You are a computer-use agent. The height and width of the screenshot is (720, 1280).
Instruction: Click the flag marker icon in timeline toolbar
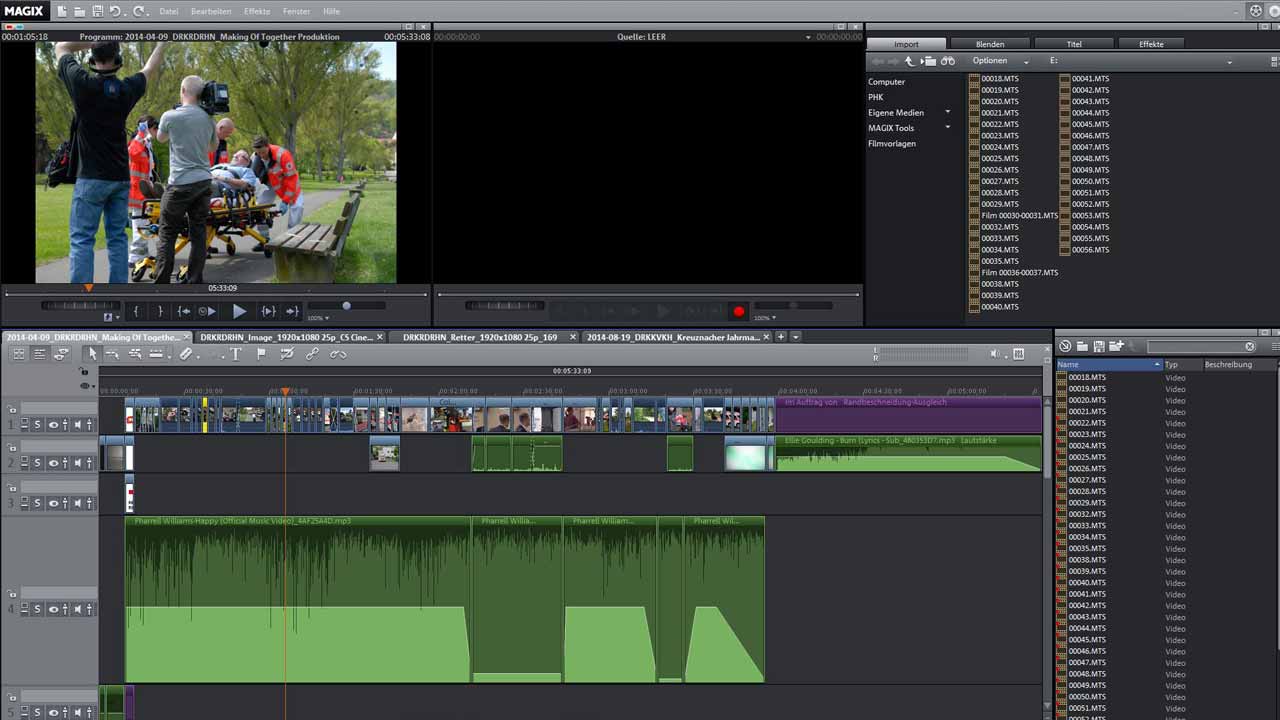[261, 354]
